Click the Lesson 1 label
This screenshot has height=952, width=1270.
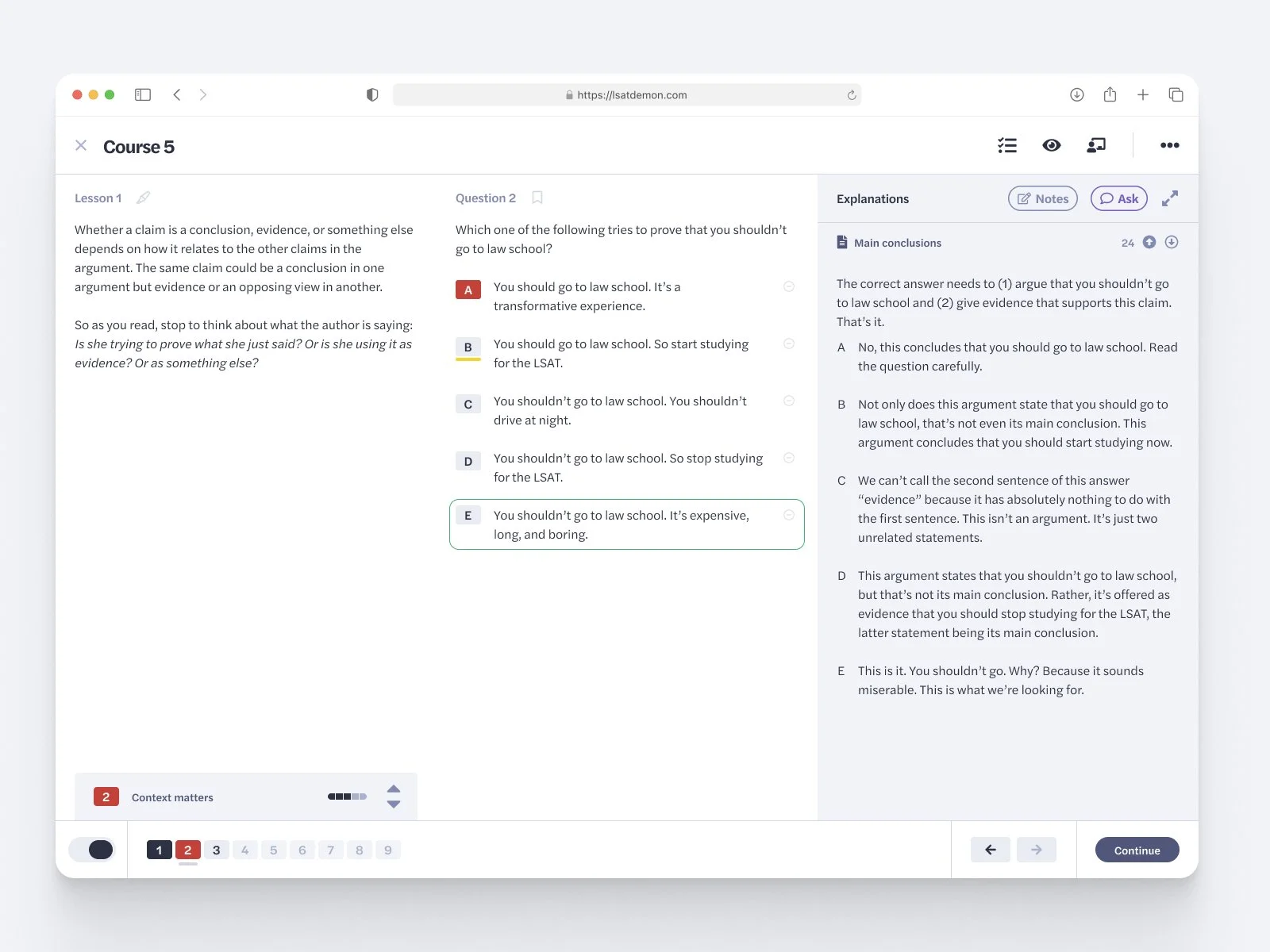(x=98, y=198)
